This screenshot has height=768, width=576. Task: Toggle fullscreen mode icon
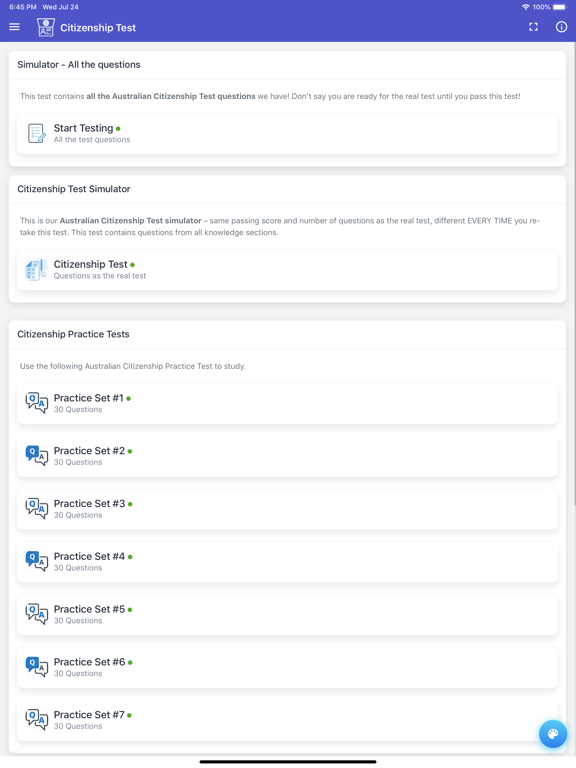click(x=533, y=27)
